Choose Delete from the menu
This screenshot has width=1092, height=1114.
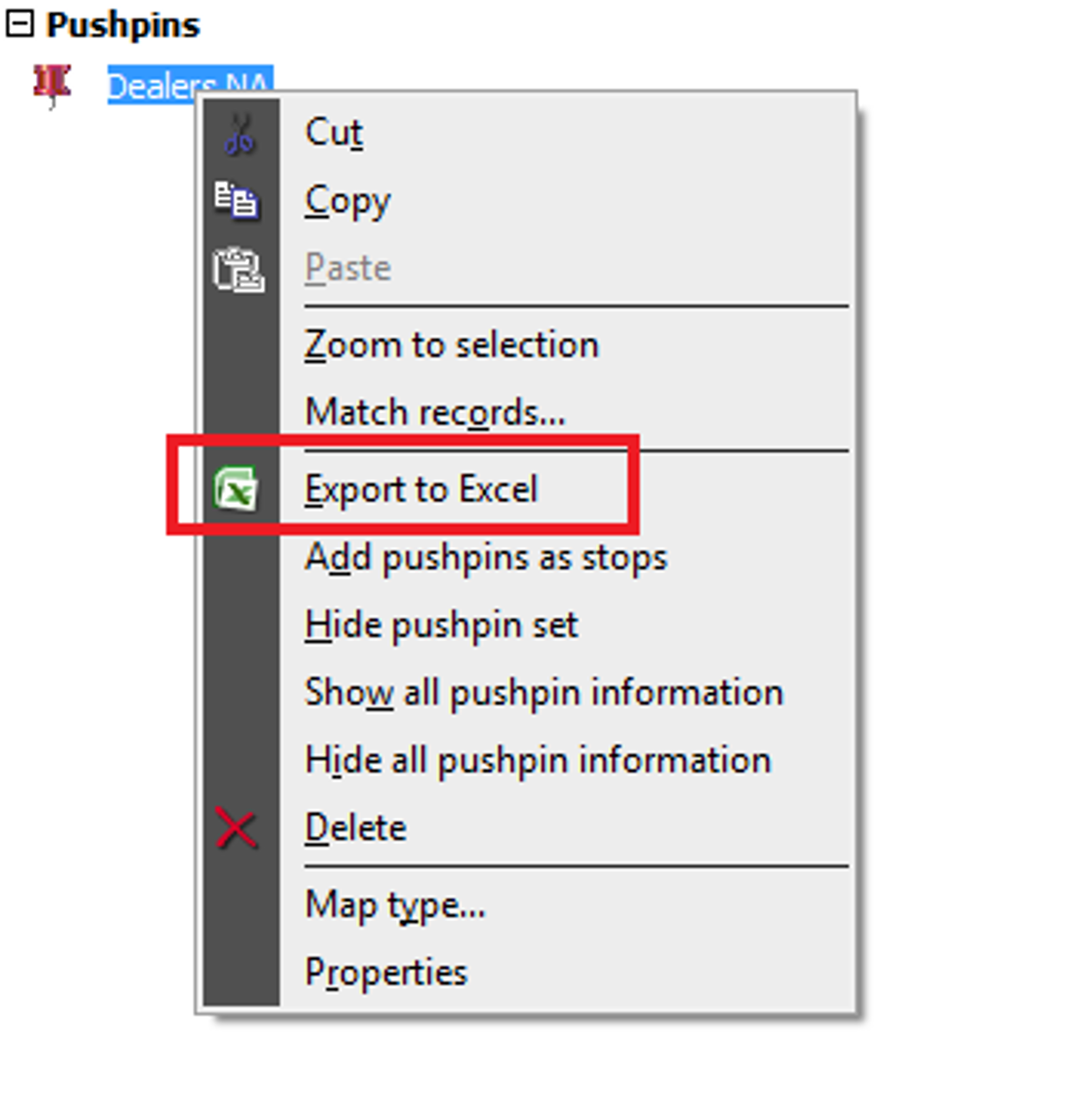click(x=355, y=828)
